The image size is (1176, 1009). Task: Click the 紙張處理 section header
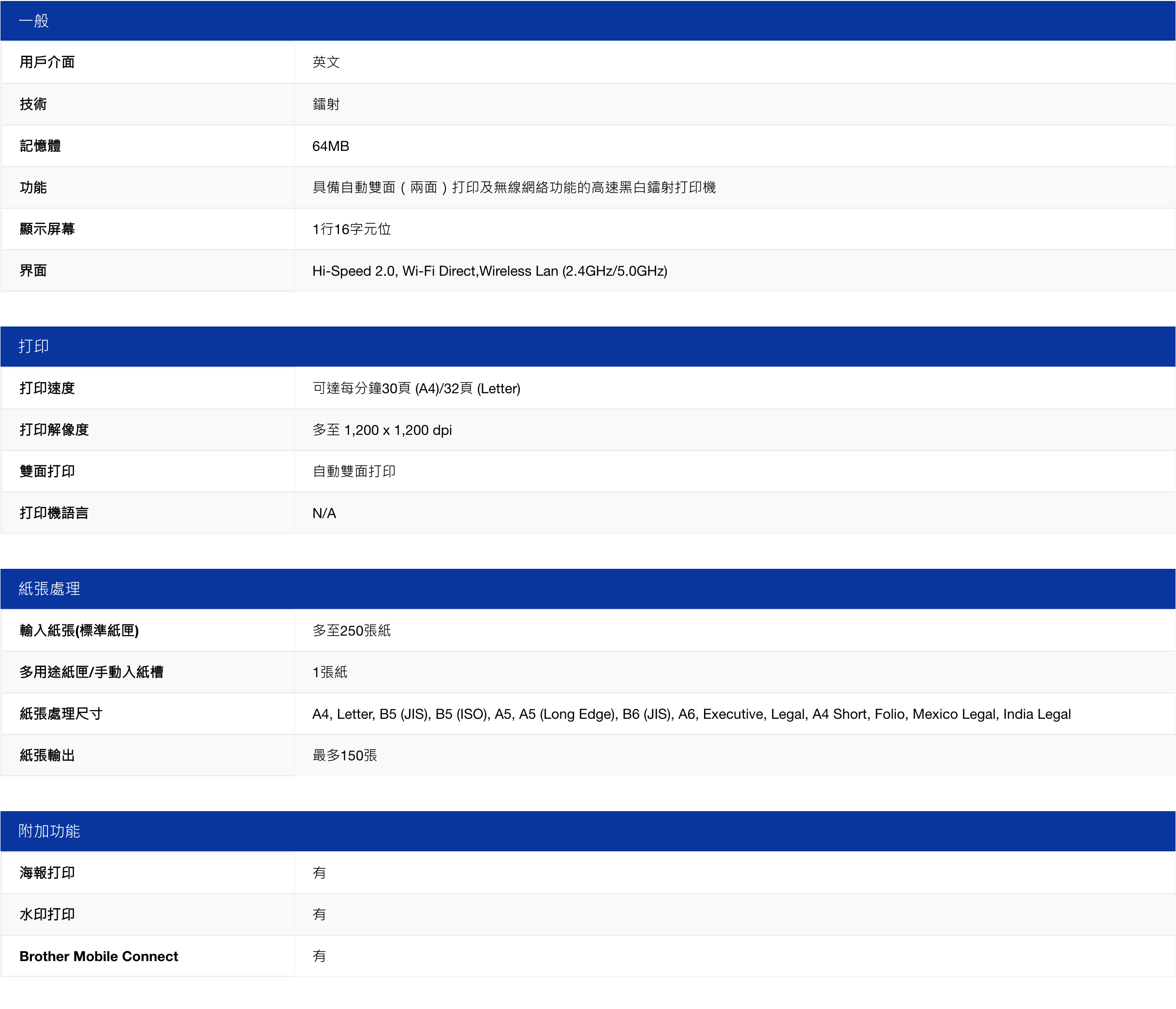click(49, 589)
